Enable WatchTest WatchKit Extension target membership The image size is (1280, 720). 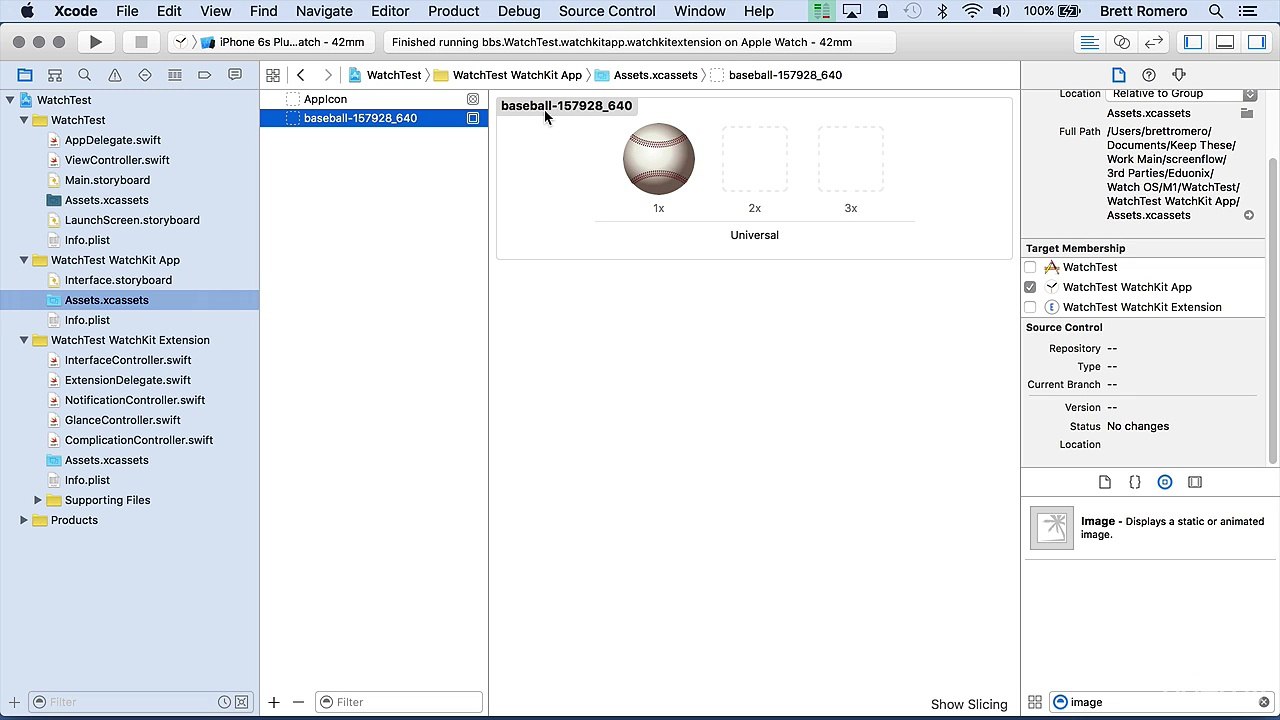(1030, 307)
